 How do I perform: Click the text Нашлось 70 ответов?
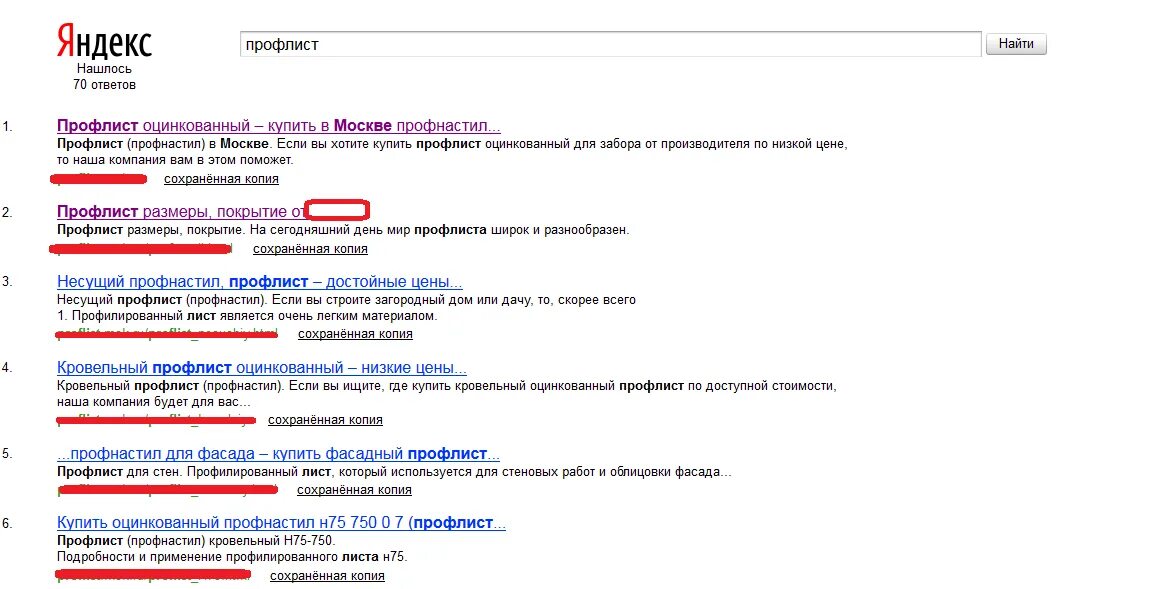click(x=104, y=77)
